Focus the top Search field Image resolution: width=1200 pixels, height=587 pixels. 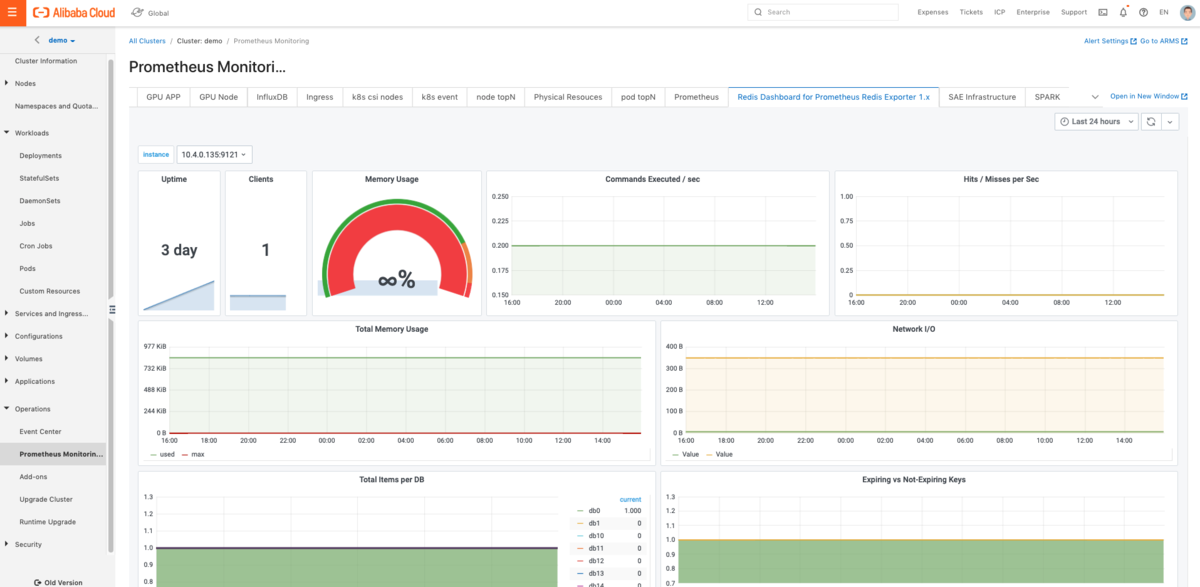pyautogui.click(x=823, y=12)
